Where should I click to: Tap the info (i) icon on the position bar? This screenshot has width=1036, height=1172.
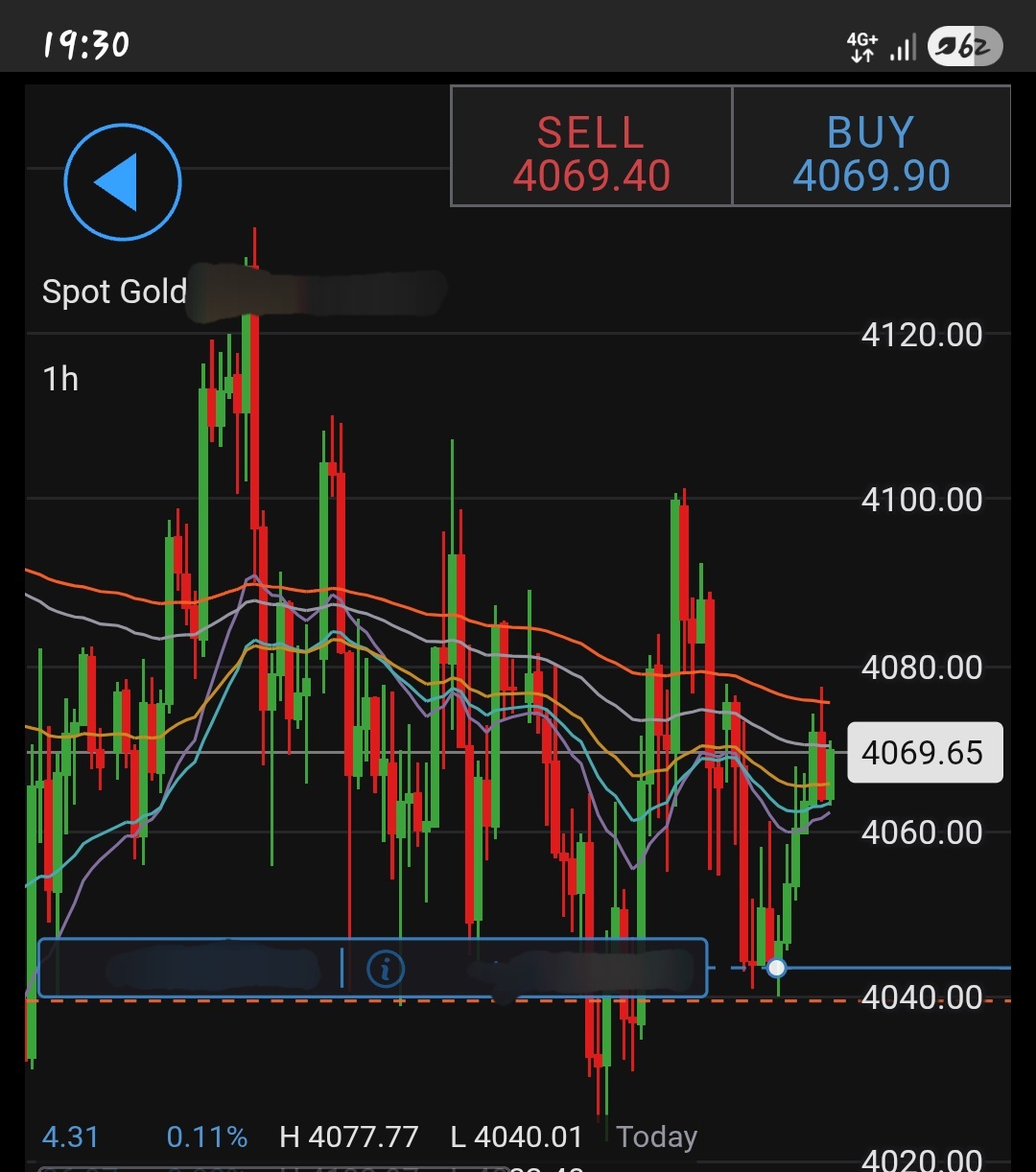388,969
